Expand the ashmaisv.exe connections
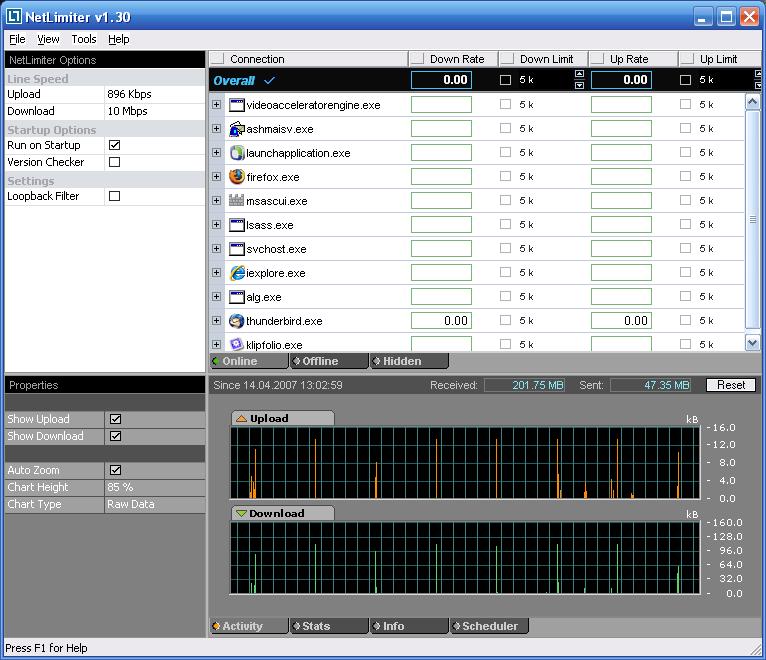This screenshot has height=660, width=766. tap(216, 128)
